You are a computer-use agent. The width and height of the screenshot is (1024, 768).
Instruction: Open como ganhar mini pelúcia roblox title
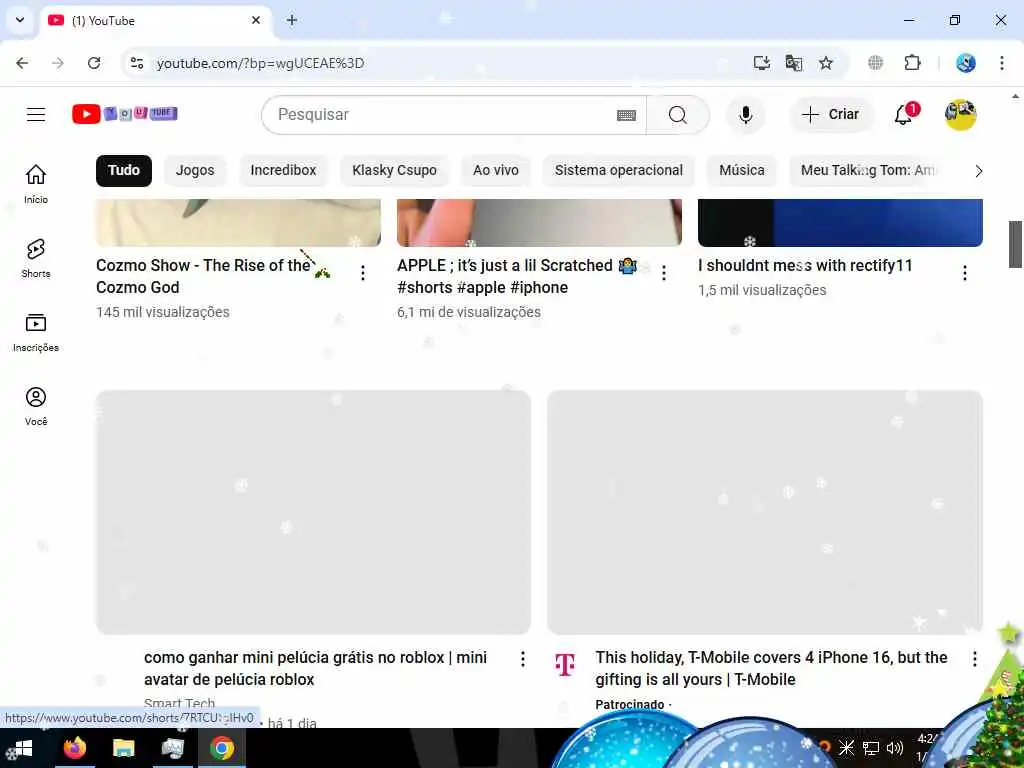[x=315, y=668]
